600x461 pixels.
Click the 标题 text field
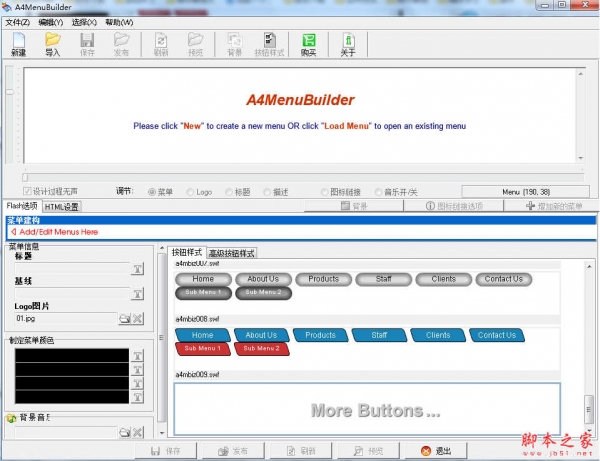pyautogui.click(x=72, y=269)
